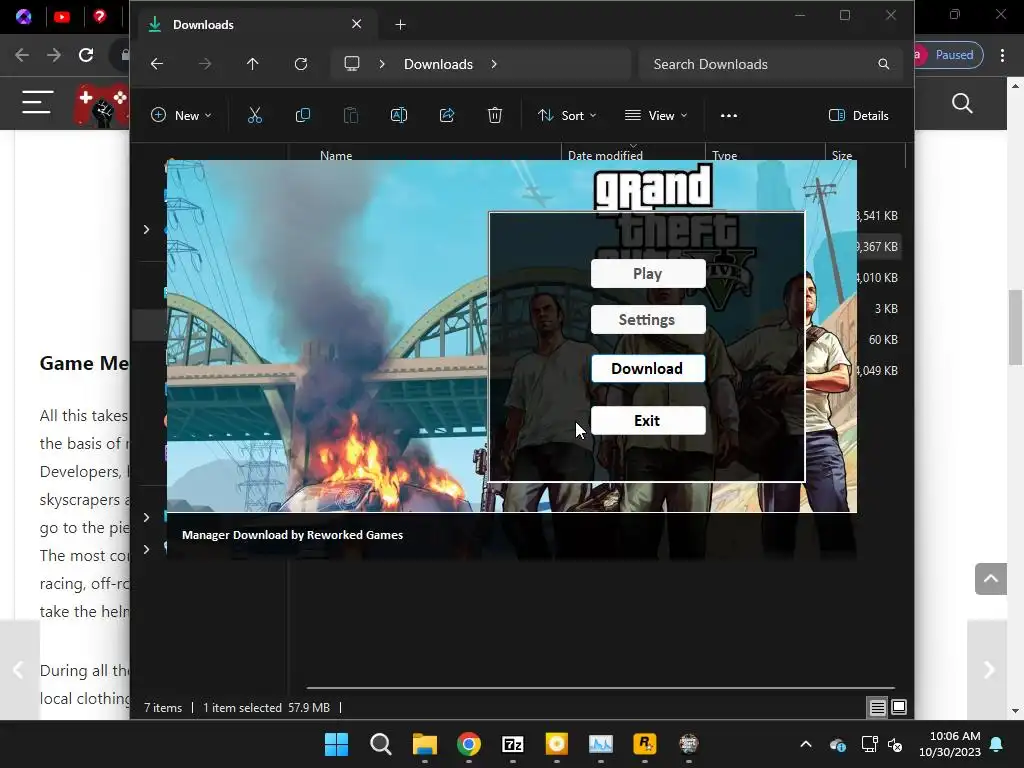Switch to details list view in status bar
Viewport: 1024px width, 768px height.
pos(878,707)
